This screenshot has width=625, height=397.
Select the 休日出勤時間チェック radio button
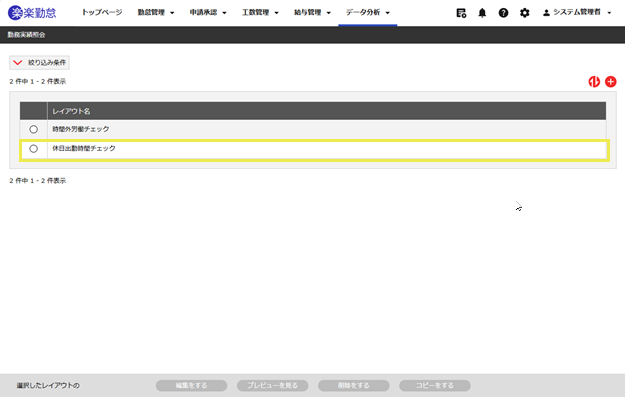33,149
